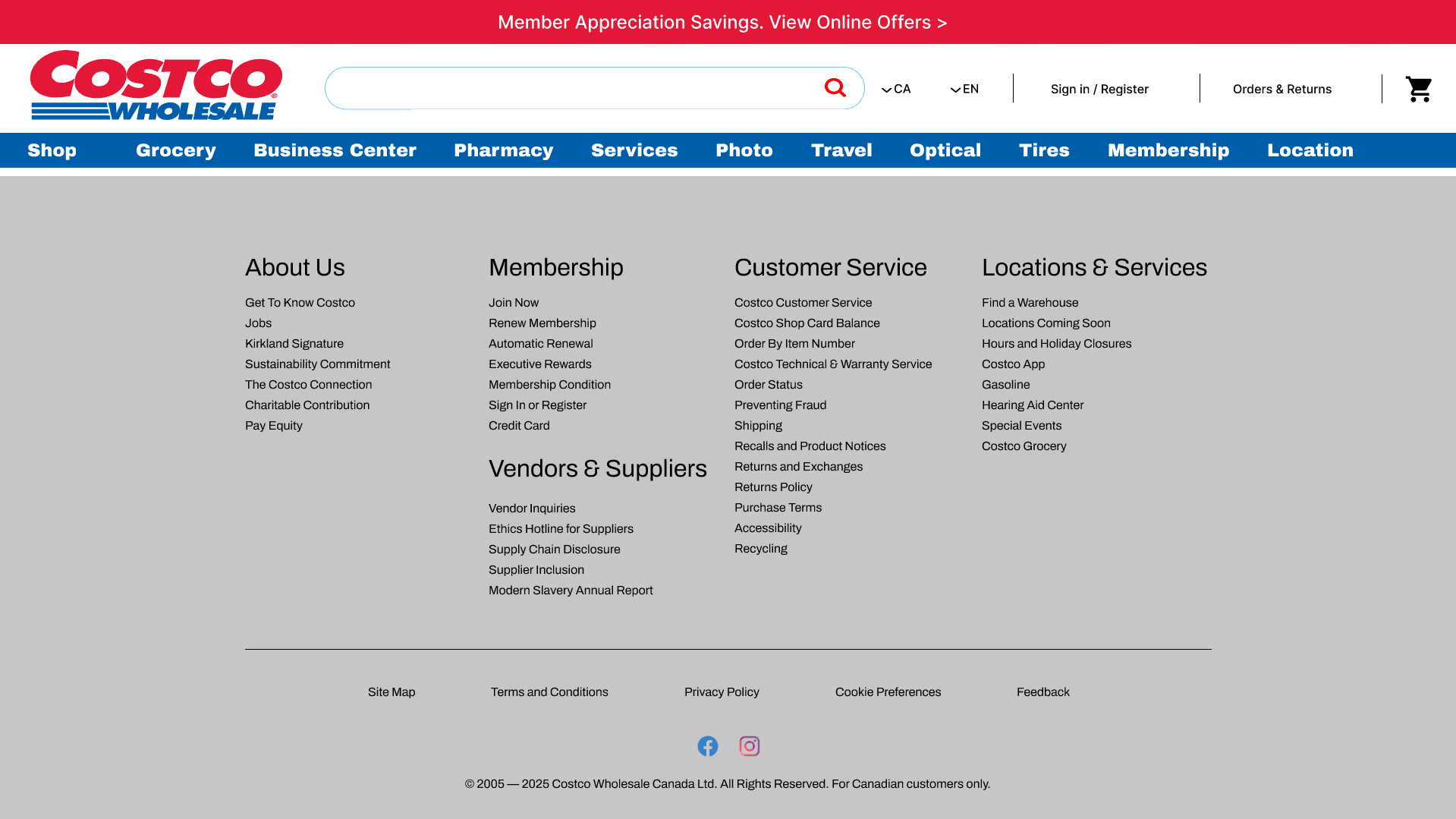Viewport: 1456px width, 819px height.
Task: Select Membership in the blue nav bar
Action: pyautogui.click(x=1168, y=150)
